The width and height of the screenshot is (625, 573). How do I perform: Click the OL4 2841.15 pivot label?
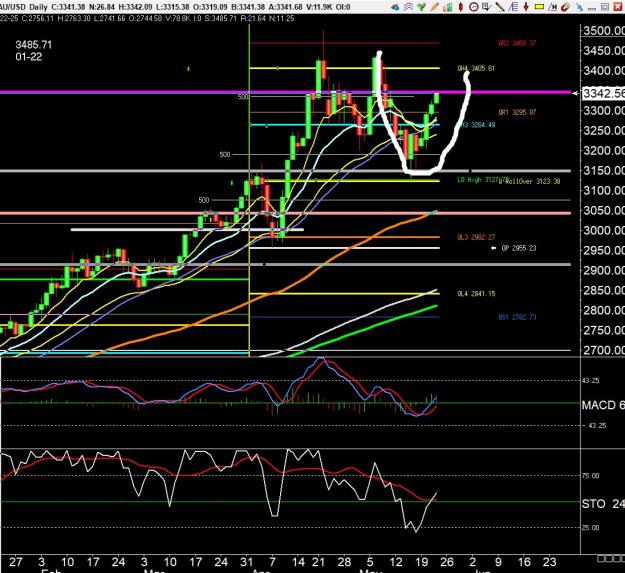(476, 294)
